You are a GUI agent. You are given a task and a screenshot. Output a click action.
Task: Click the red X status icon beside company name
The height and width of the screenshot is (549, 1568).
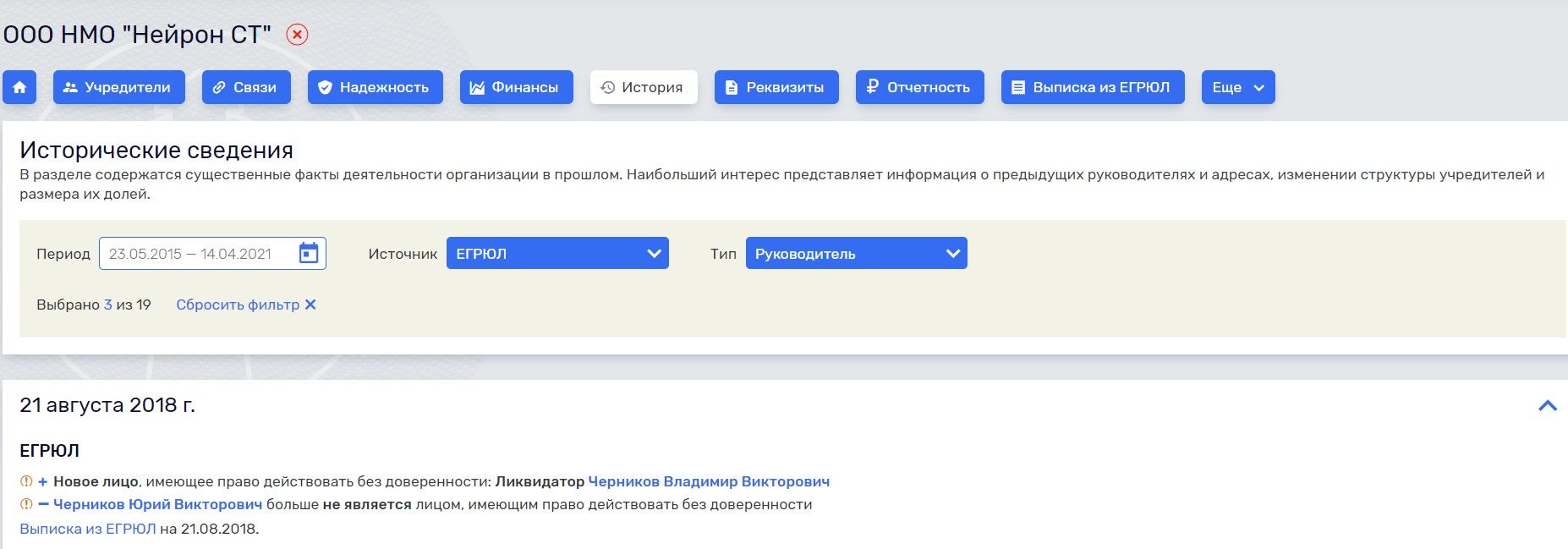click(297, 35)
